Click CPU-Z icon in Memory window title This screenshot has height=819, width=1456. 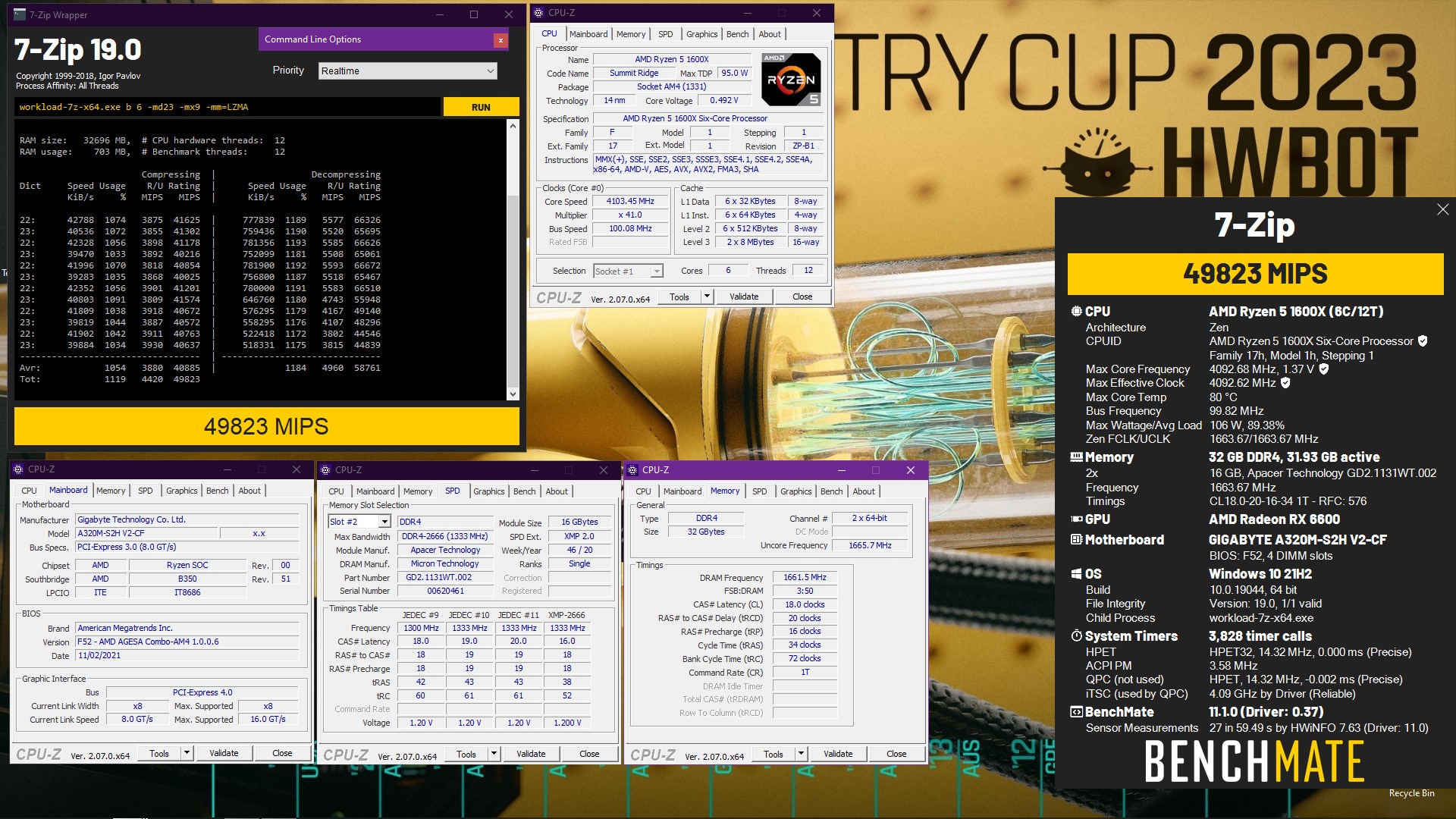pos(633,470)
